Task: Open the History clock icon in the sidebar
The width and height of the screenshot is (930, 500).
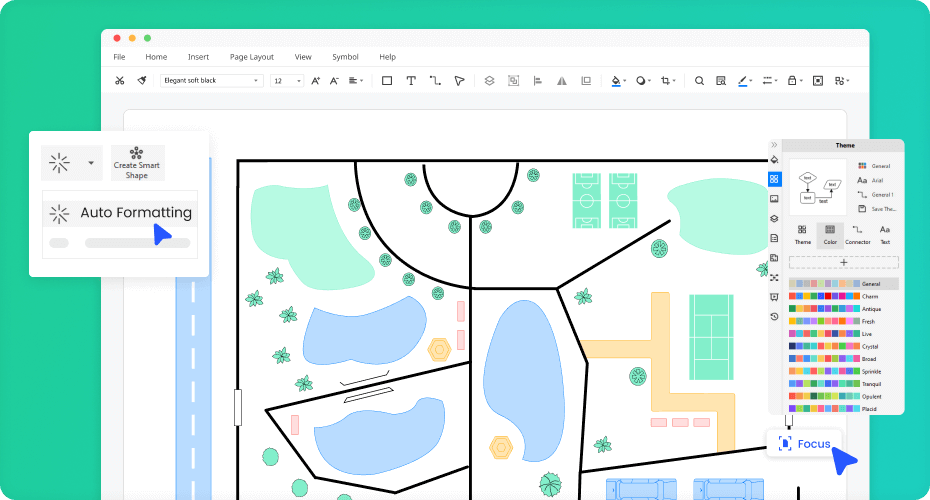Action: pyautogui.click(x=774, y=317)
